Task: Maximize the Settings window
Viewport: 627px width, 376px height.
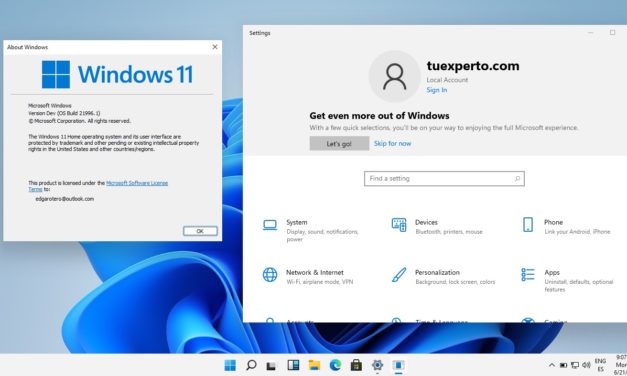Action: [x=612, y=32]
